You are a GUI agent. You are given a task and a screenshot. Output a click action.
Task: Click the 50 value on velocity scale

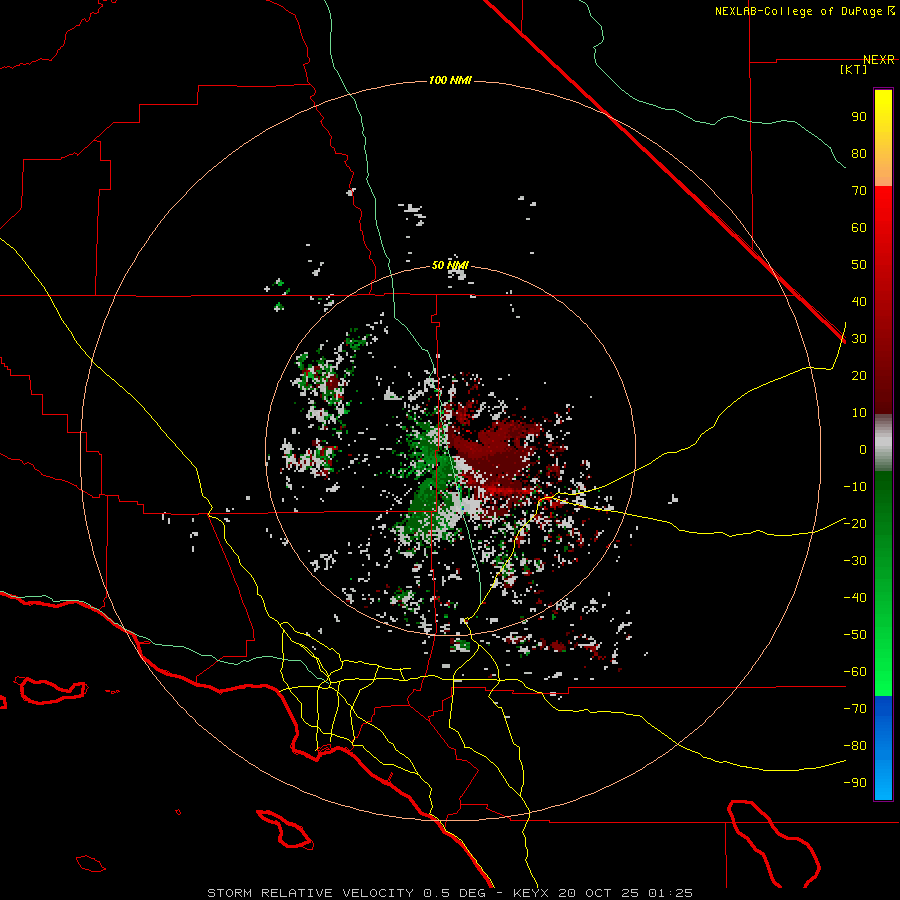pyautogui.click(x=859, y=265)
